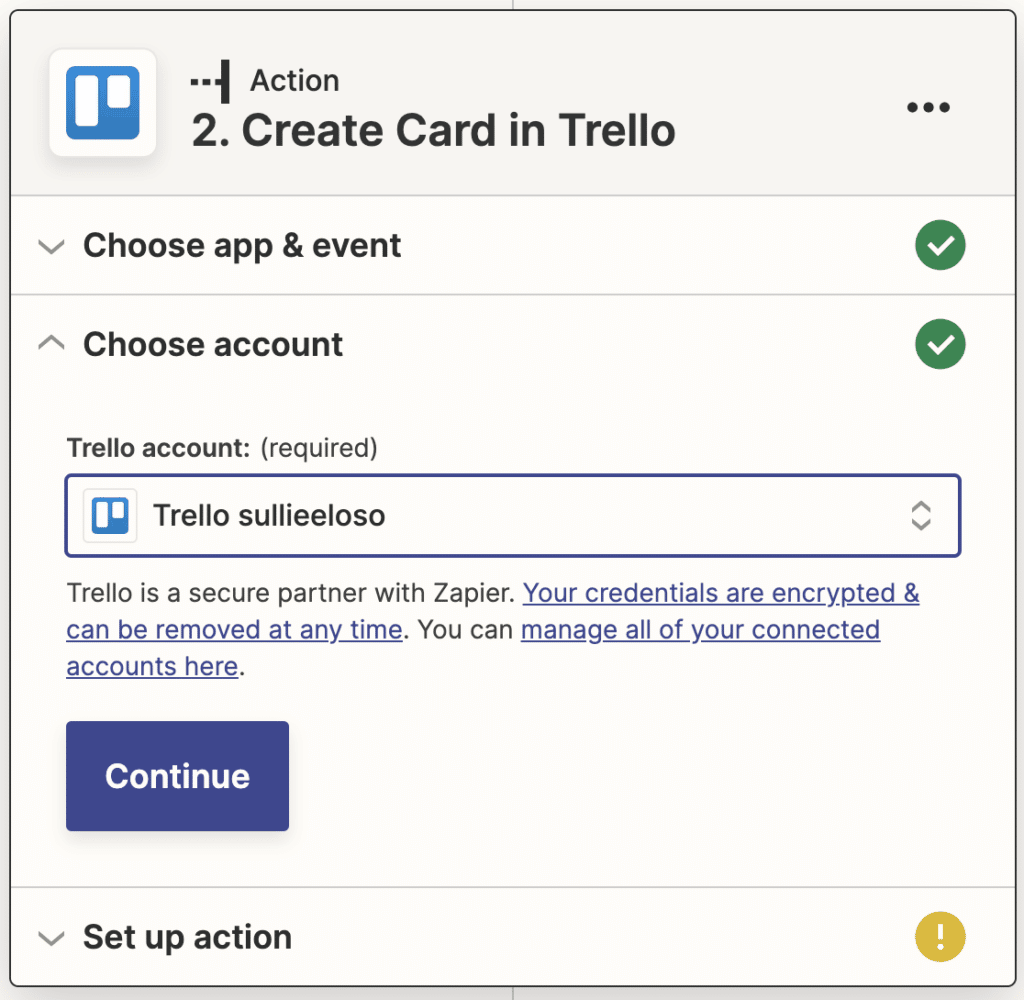The image size is (1024, 1000).
Task: Open the three-dot options menu
Action: [x=928, y=107]
